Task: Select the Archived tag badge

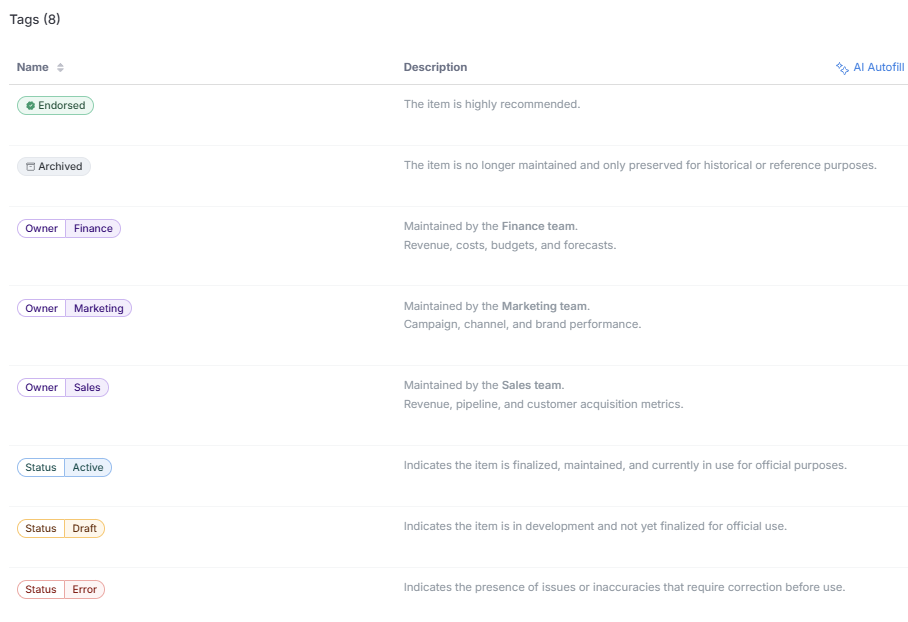Action: click(x=54, y=167)
